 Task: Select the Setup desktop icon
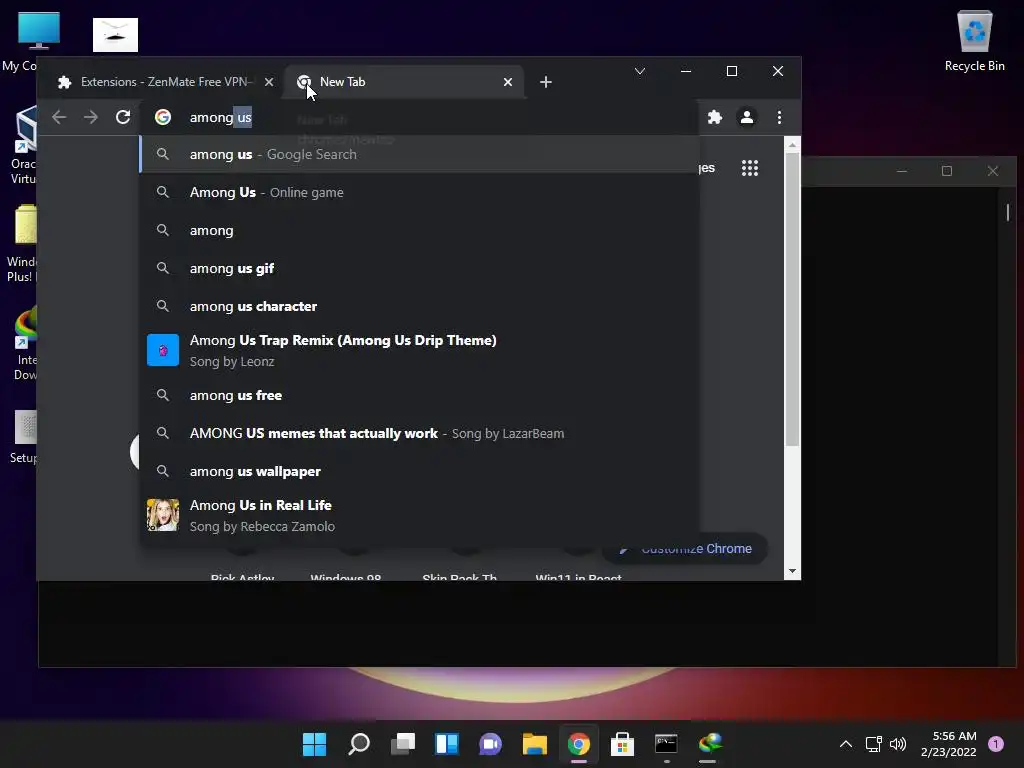[x=25, y=436]
